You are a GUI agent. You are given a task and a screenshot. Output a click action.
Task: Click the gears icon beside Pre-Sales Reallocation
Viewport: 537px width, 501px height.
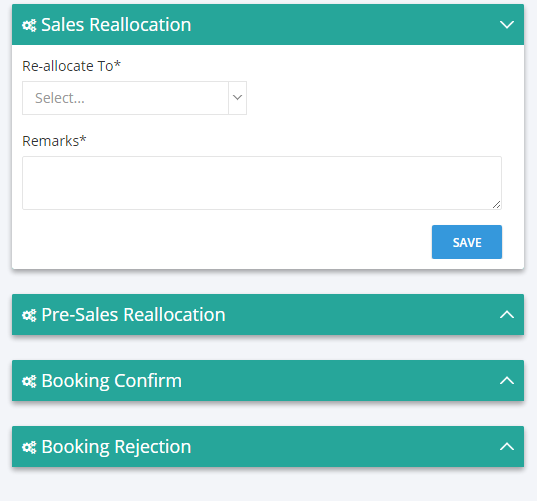click(29, 315)
